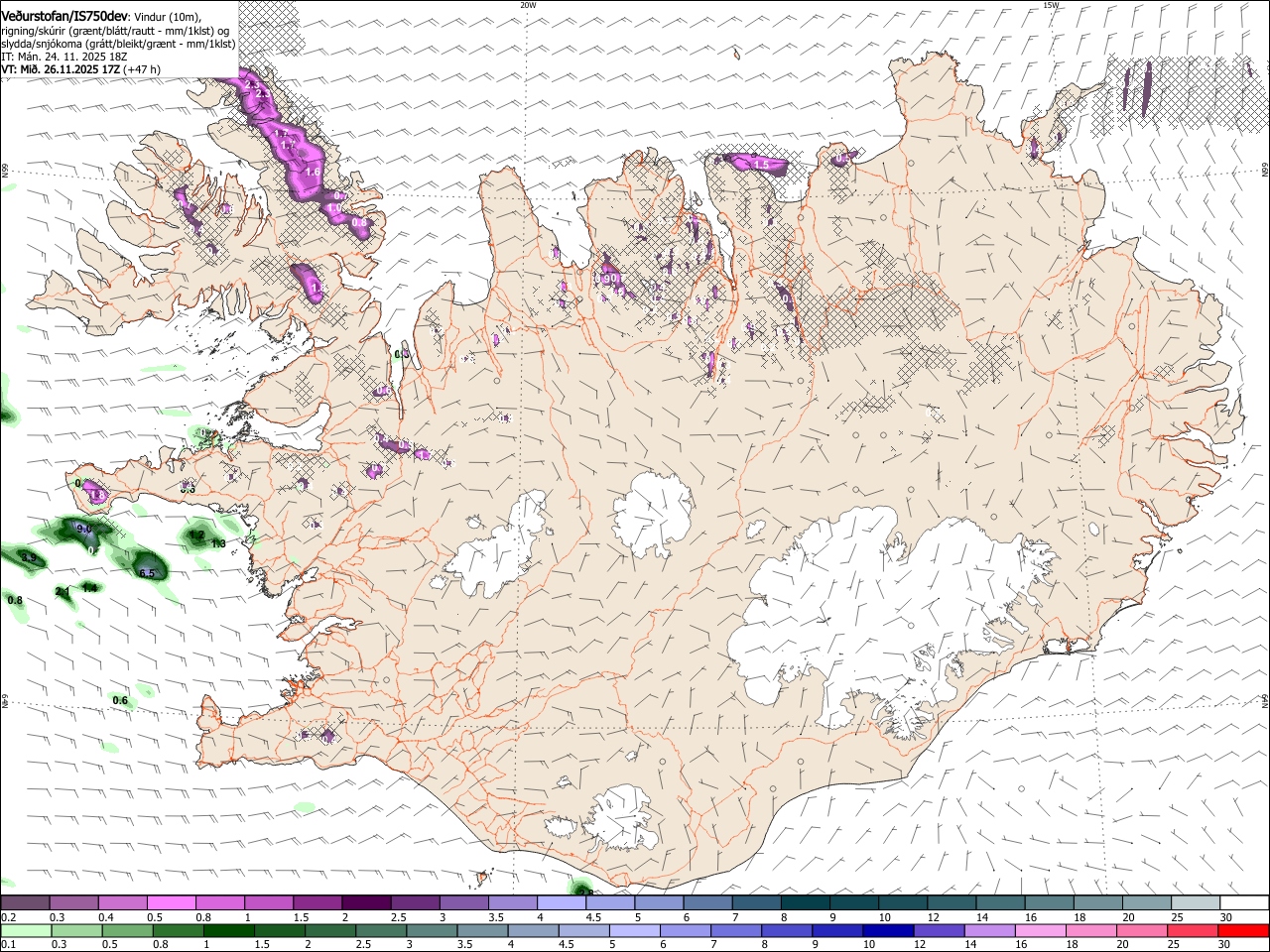Click the 1.6 snowfall value in Westfjords
1270x952 pixels.
[x=313, y=172]
